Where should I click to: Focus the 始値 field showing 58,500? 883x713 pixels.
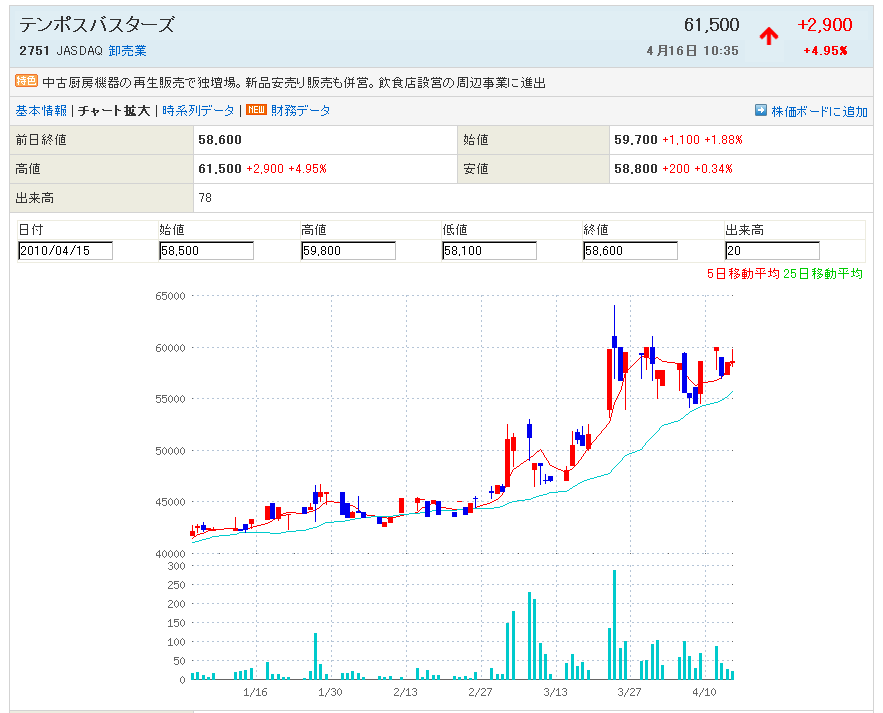click(206, 251)
